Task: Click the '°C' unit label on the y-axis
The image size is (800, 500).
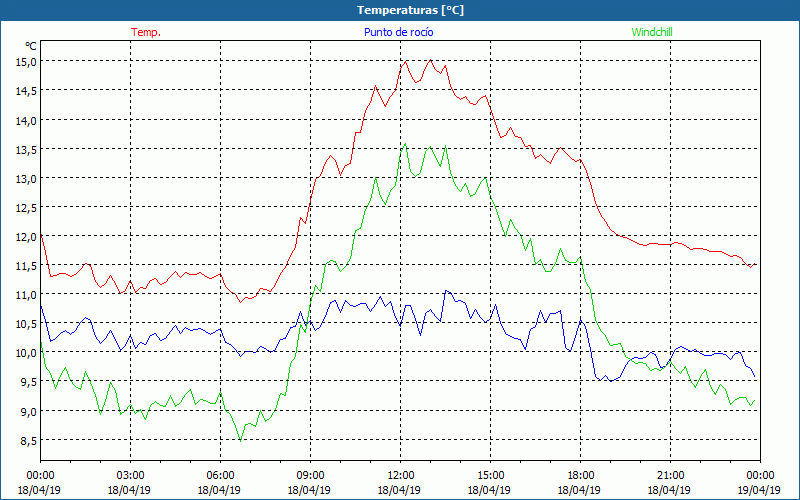Action: (31, 46)
